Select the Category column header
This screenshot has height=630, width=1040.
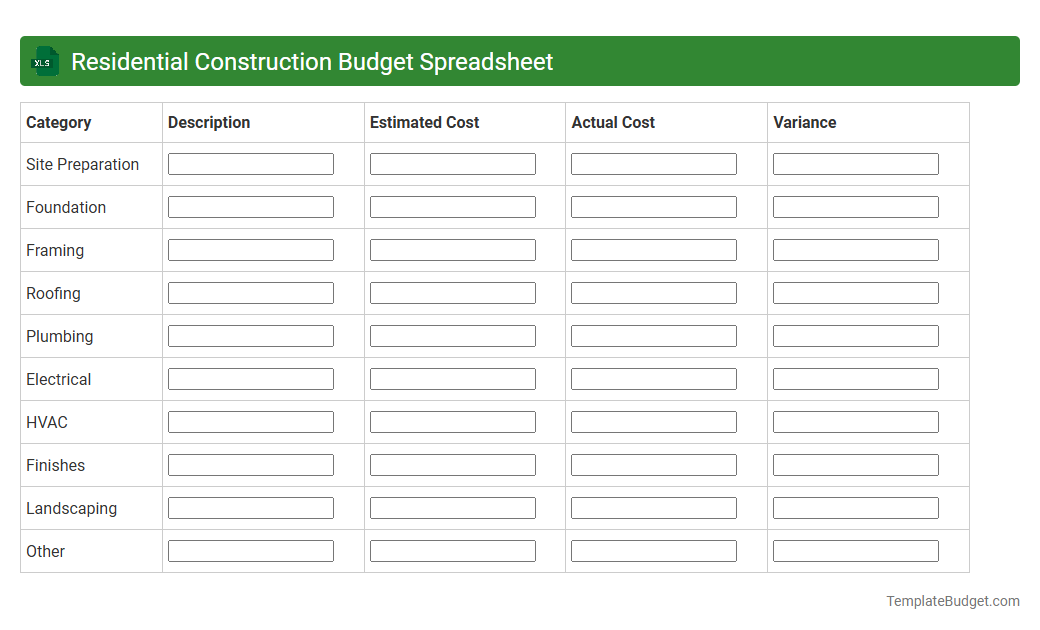(58, 122)
